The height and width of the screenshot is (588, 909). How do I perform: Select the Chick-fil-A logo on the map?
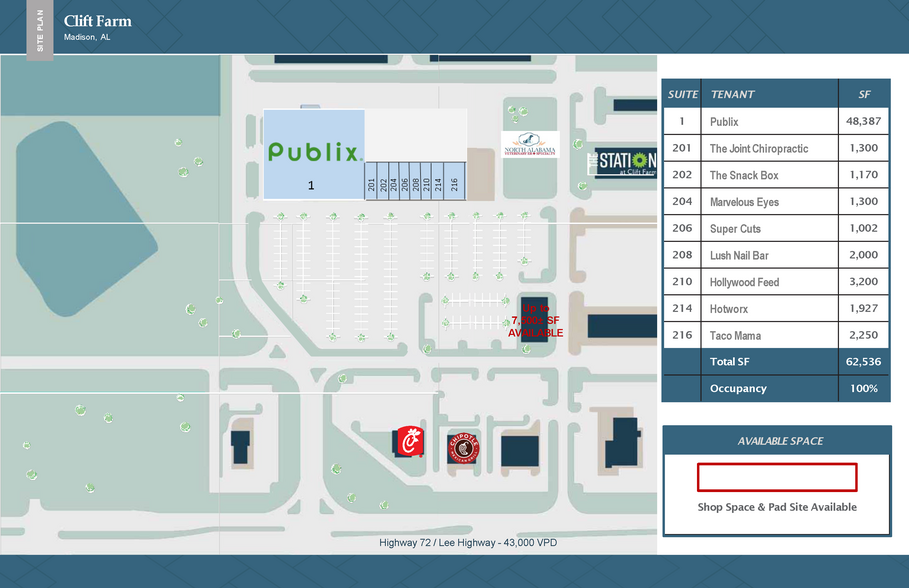point(410,442)
